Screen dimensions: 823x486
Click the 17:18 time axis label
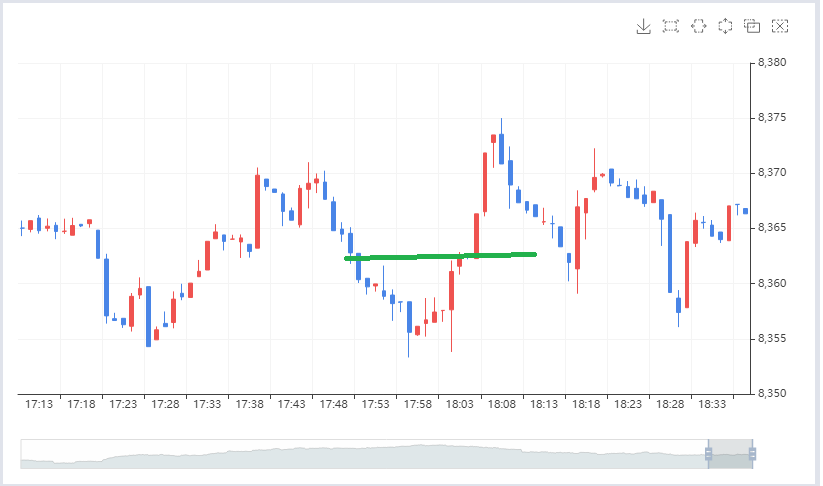click(x=81, y=404)
